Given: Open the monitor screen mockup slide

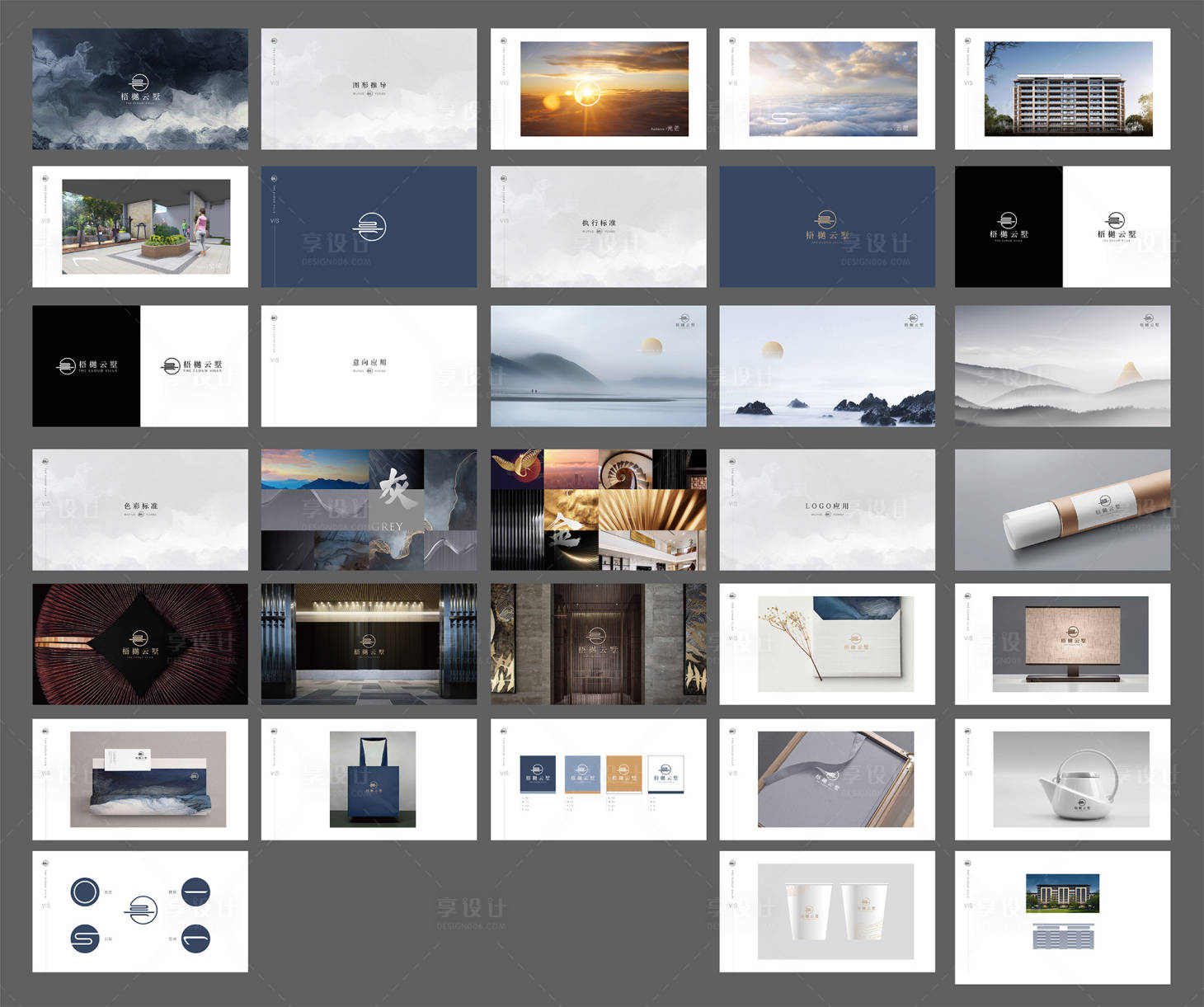Looking at the screenshot, I should coord(1062,644).
